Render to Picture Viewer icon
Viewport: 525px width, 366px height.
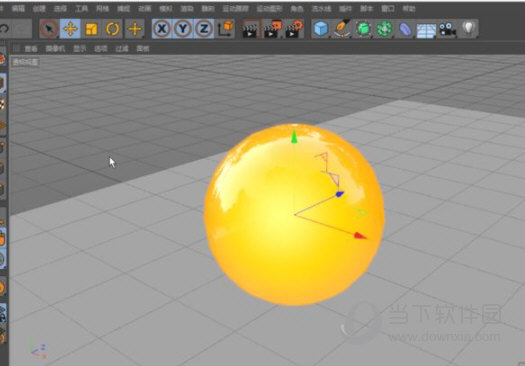tap(272, 29)
